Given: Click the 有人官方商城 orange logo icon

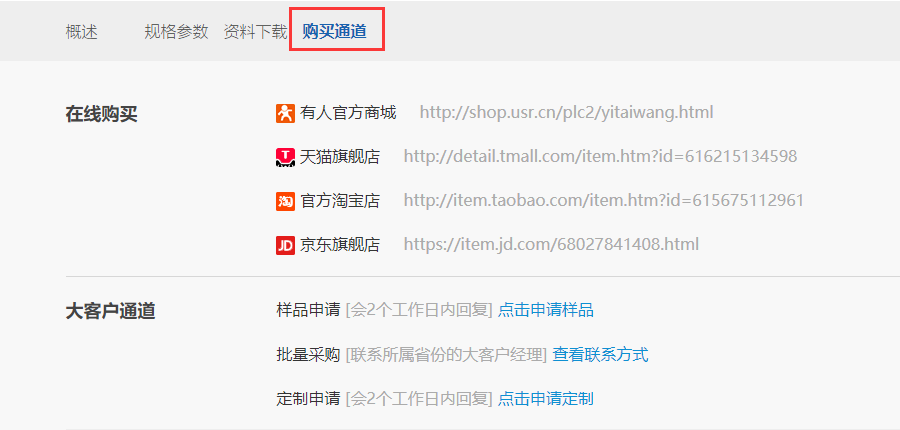Looking at the screenshot, I should pyautogui.click(x=285, y=114).
